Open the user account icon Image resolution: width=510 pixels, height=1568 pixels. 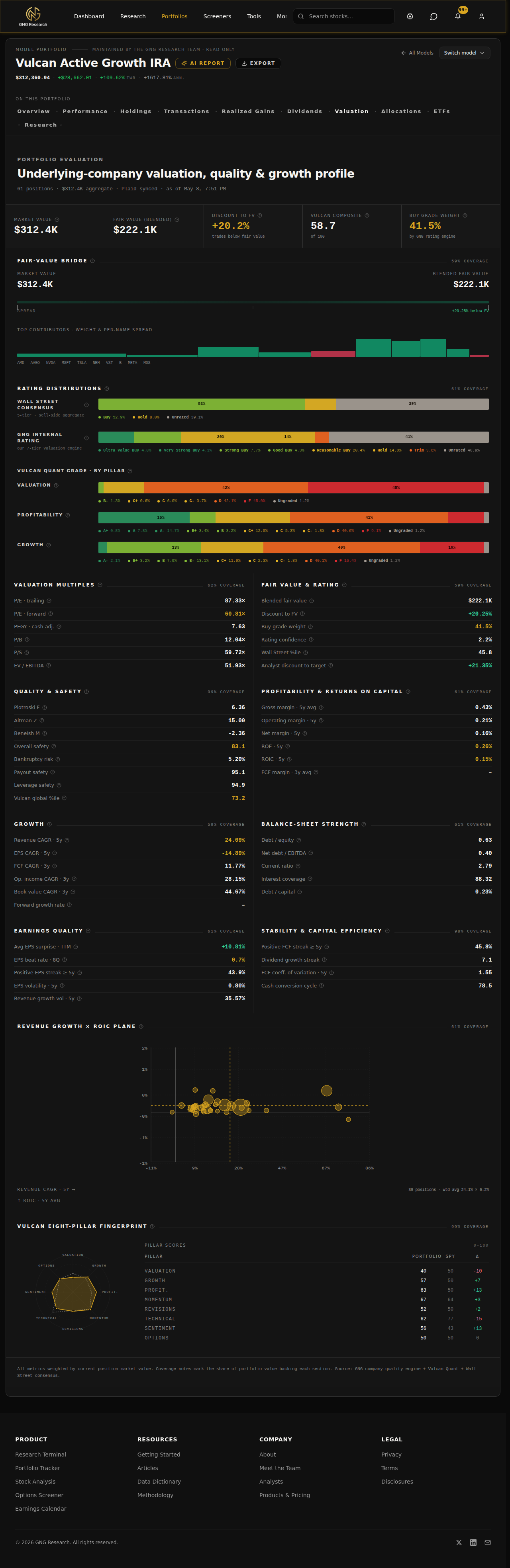[x=481, y=16]
